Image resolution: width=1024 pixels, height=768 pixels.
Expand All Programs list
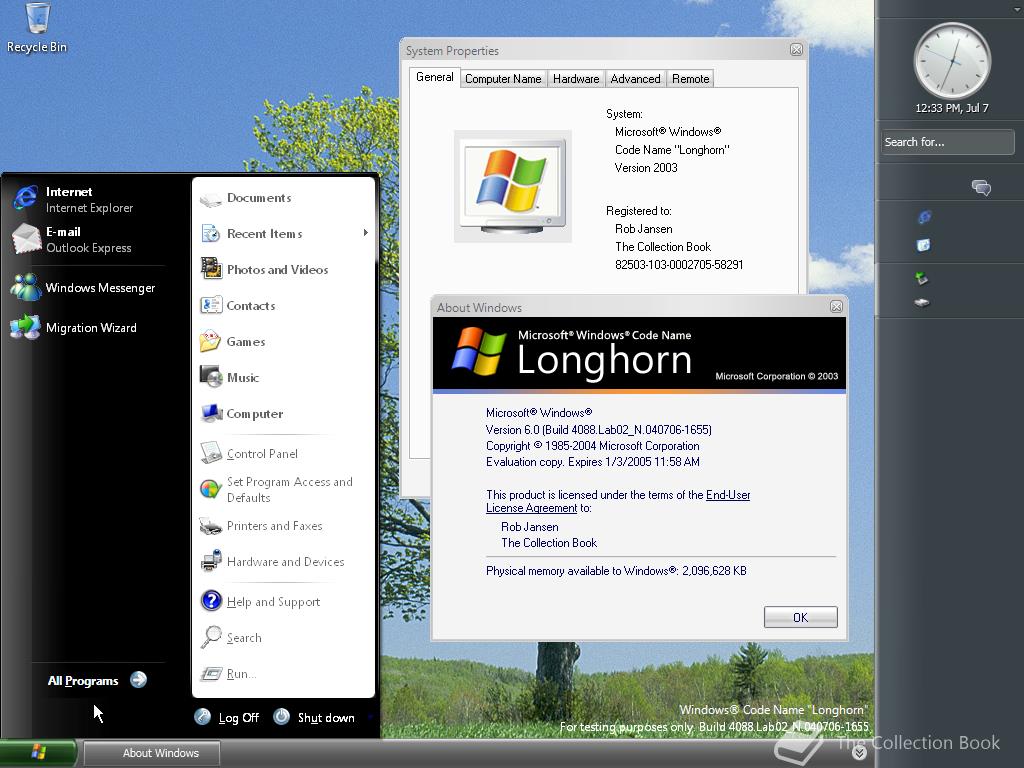[x=97, y=680]
